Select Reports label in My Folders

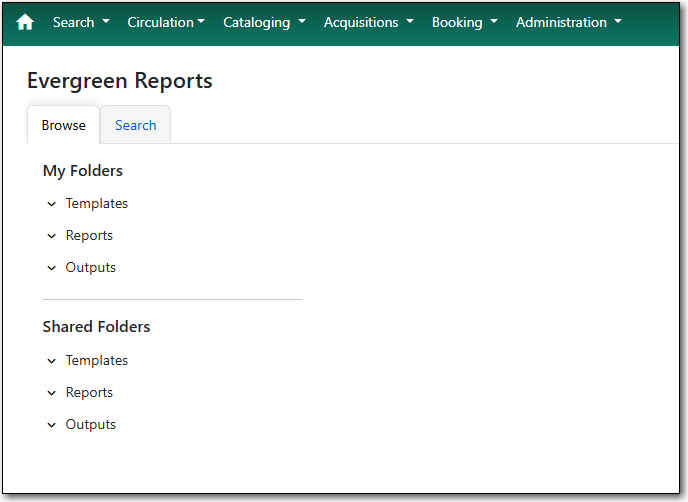(89, 236)
